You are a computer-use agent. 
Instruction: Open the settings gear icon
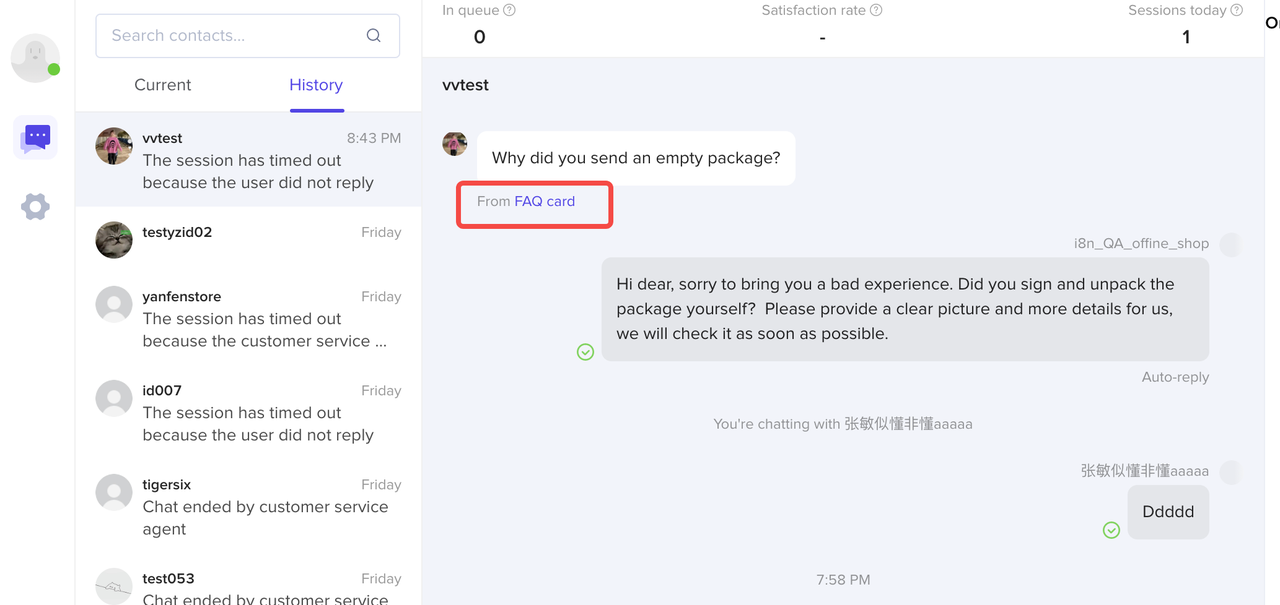35,207
